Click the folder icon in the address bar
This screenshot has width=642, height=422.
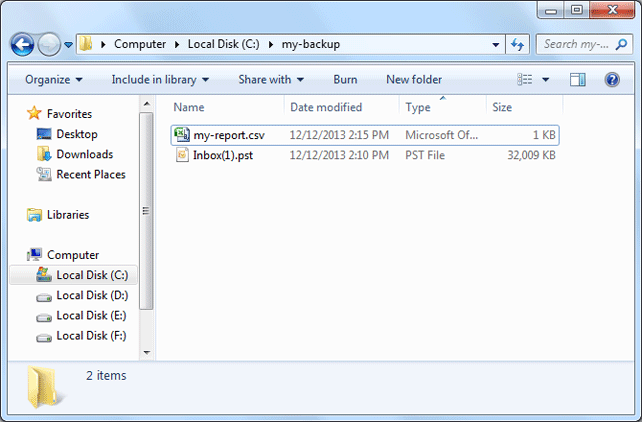pos(86,44)
